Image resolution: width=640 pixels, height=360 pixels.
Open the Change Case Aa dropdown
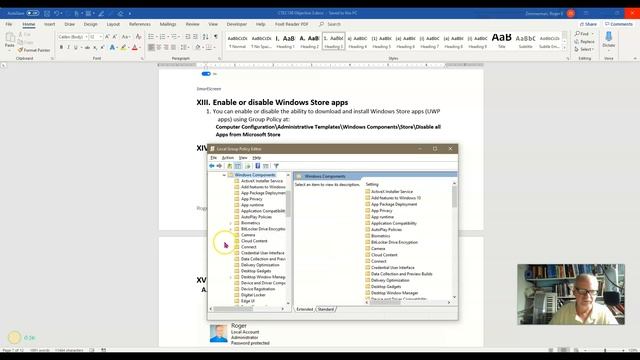click(x=126, y=37)
